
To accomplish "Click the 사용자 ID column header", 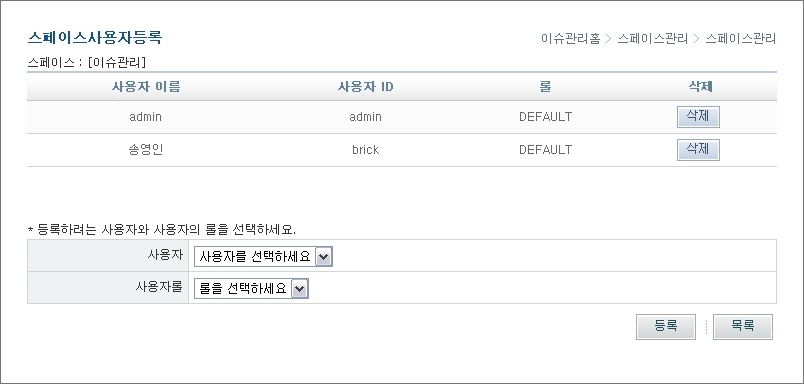I will pyautogui.click(x=366, y=87).
